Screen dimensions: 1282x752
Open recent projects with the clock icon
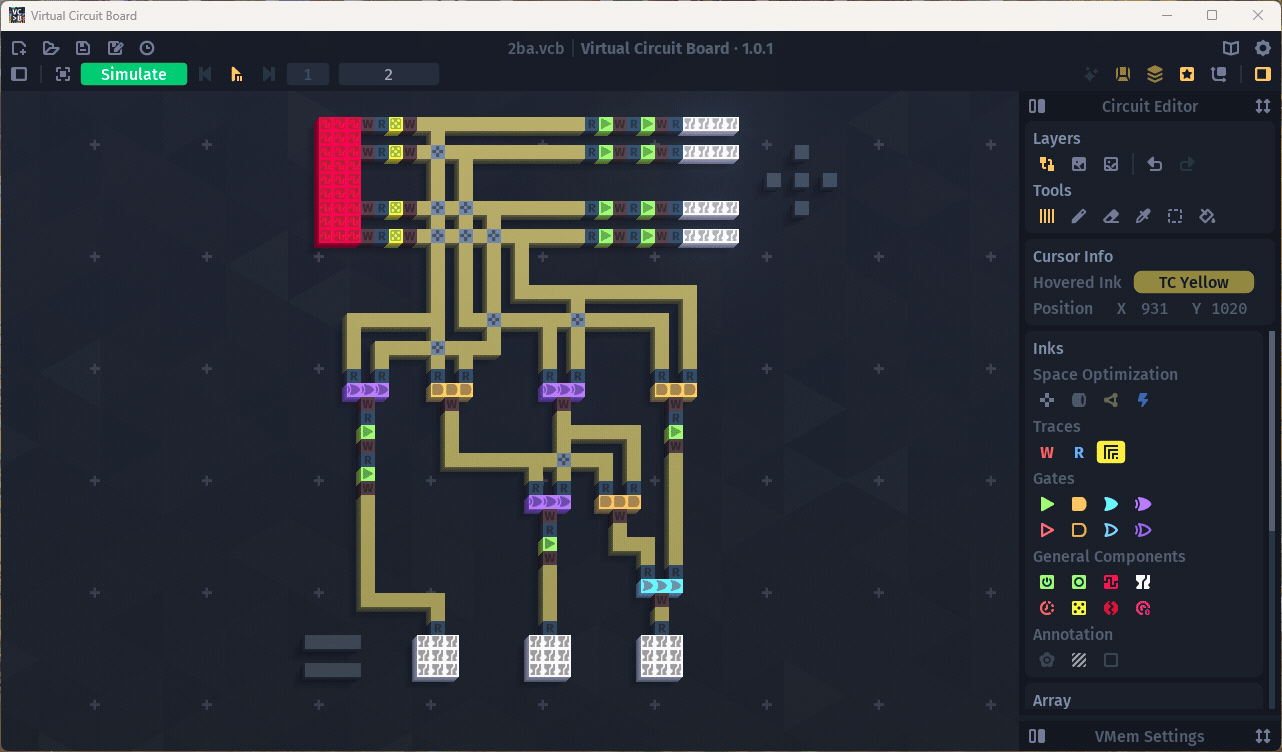coord(147,48)
